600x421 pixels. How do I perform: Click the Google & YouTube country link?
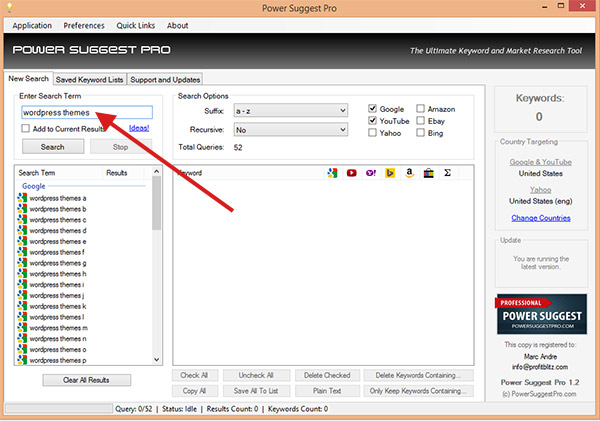pos(540,162)
